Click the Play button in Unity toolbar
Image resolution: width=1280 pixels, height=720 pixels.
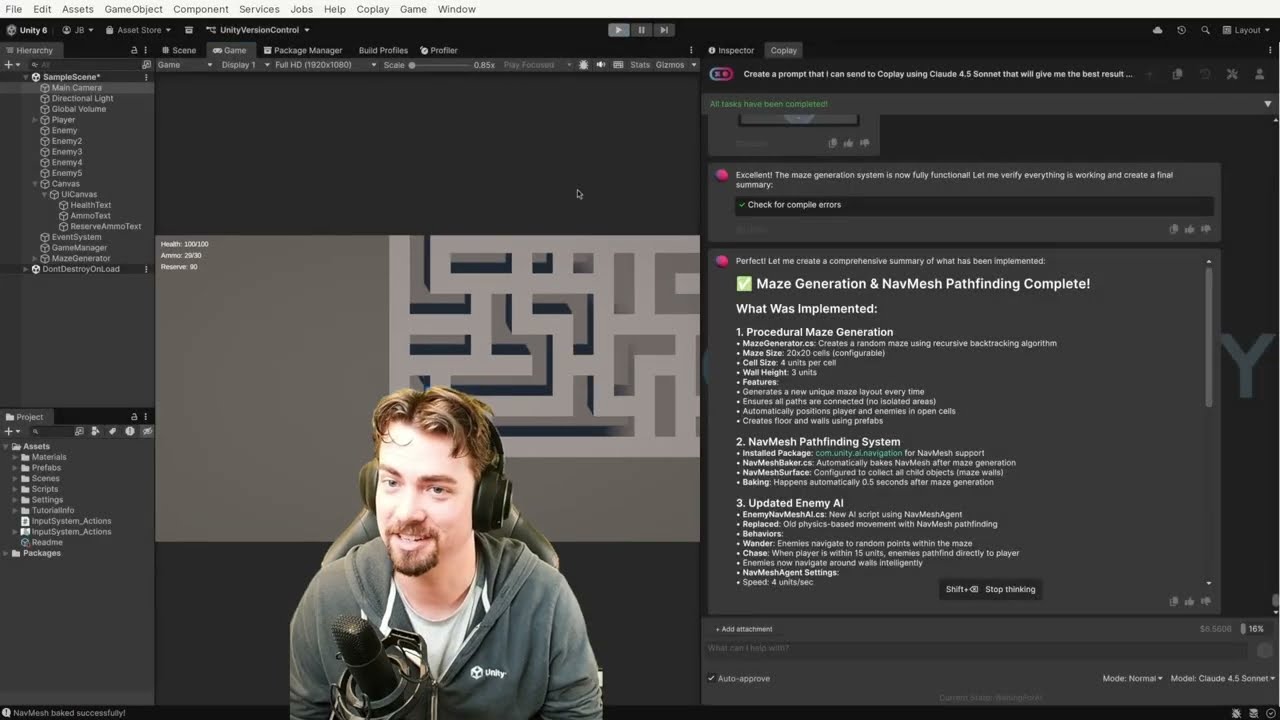click(619, 30)
